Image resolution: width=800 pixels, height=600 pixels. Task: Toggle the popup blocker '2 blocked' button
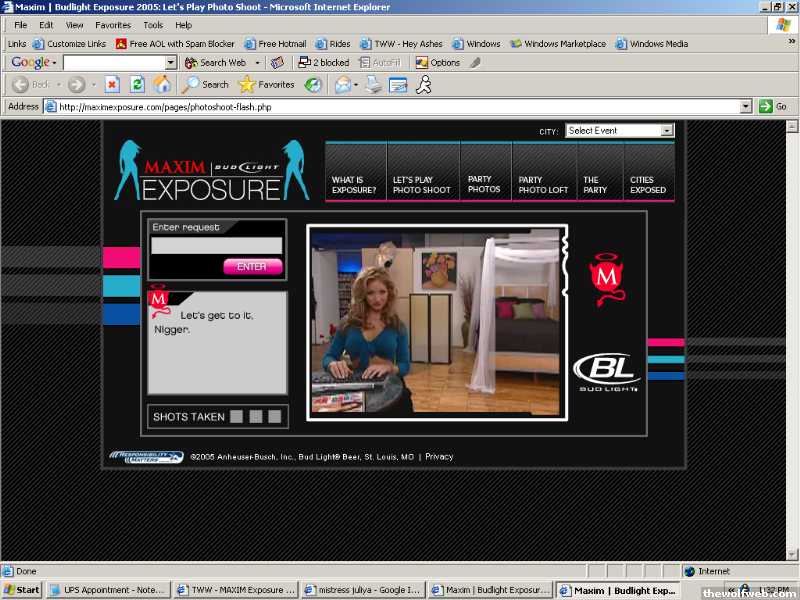324,62
